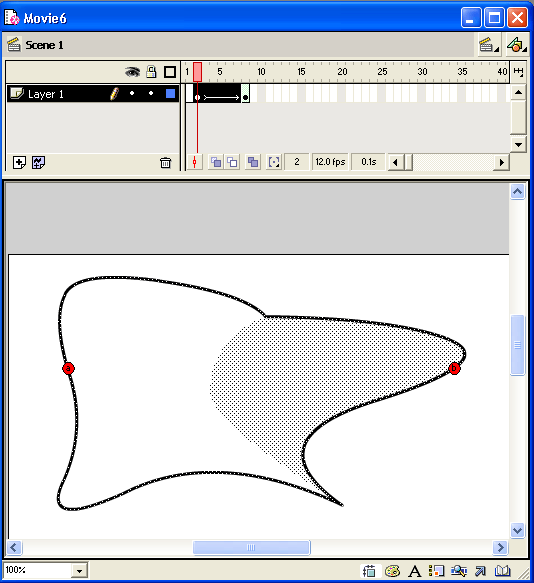Add a motion guide layer

(38, 162)
